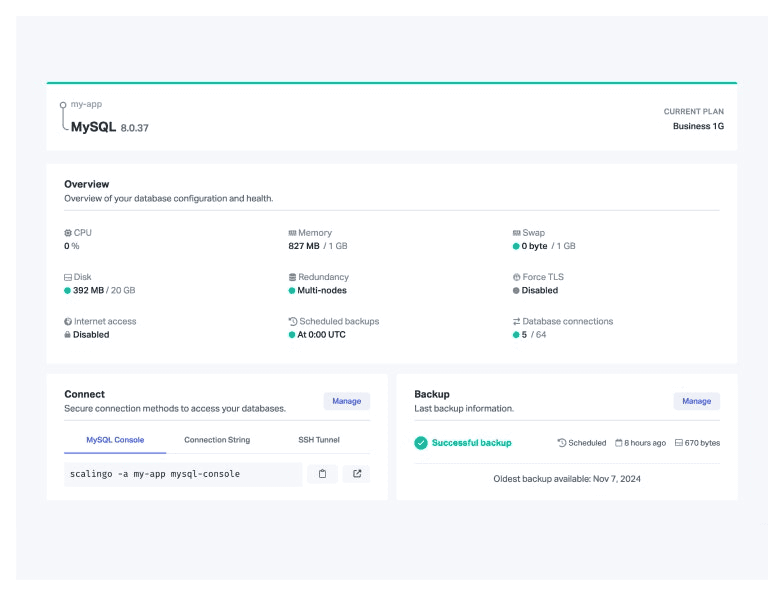Click the Swap icon

point(516,233)
